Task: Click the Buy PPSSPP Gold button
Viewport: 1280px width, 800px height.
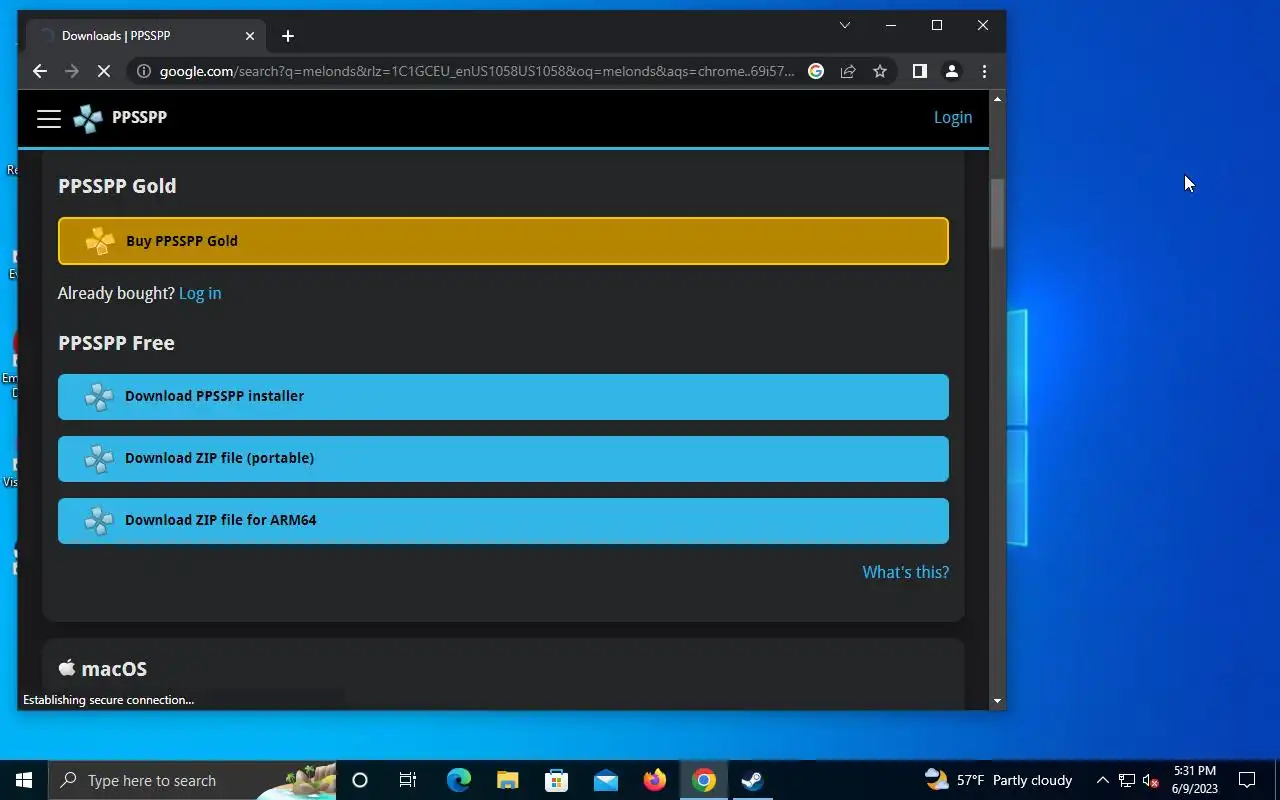Action: [x=503, y=241]
